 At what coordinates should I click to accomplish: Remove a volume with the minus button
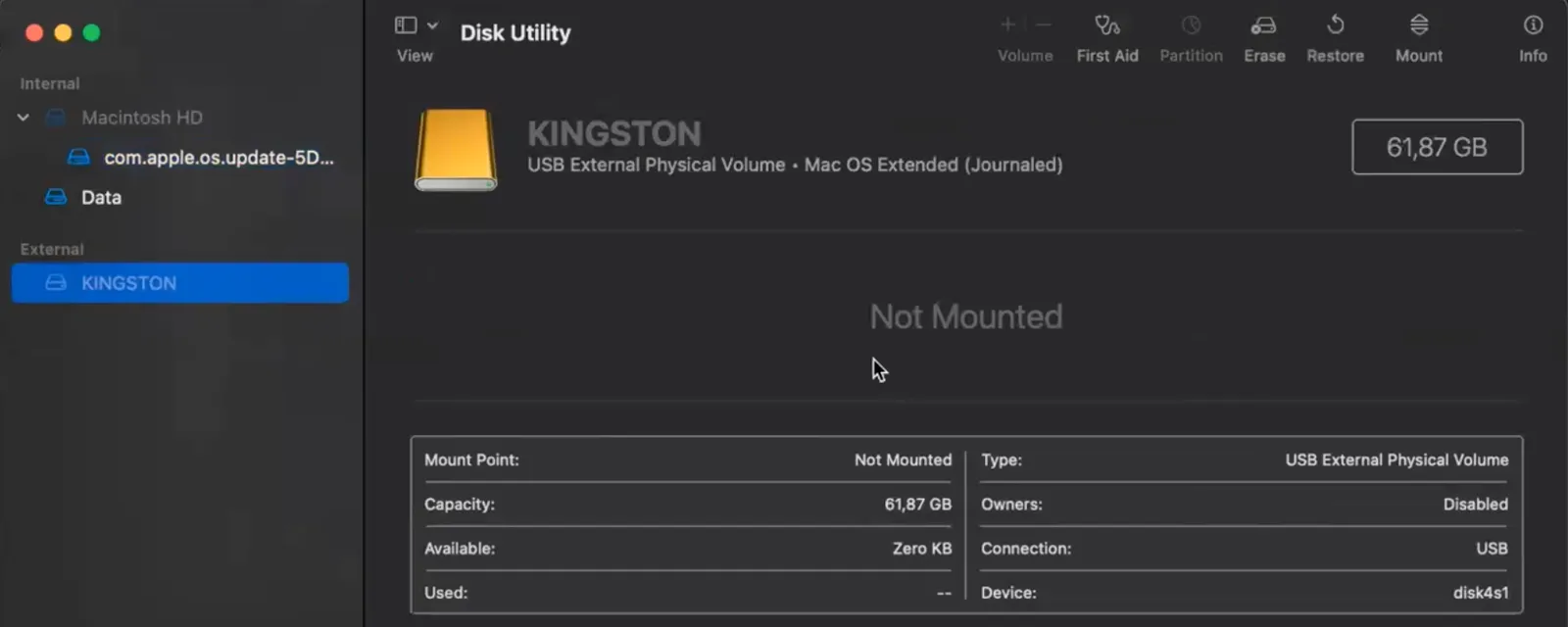[1044, 24]
